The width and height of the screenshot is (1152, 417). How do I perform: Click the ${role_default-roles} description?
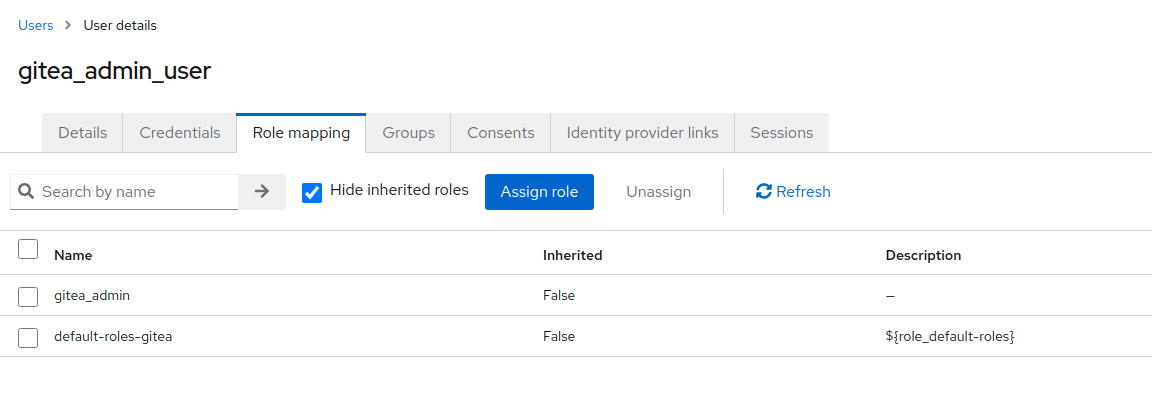pyautogui.click(x=950, y=336)
